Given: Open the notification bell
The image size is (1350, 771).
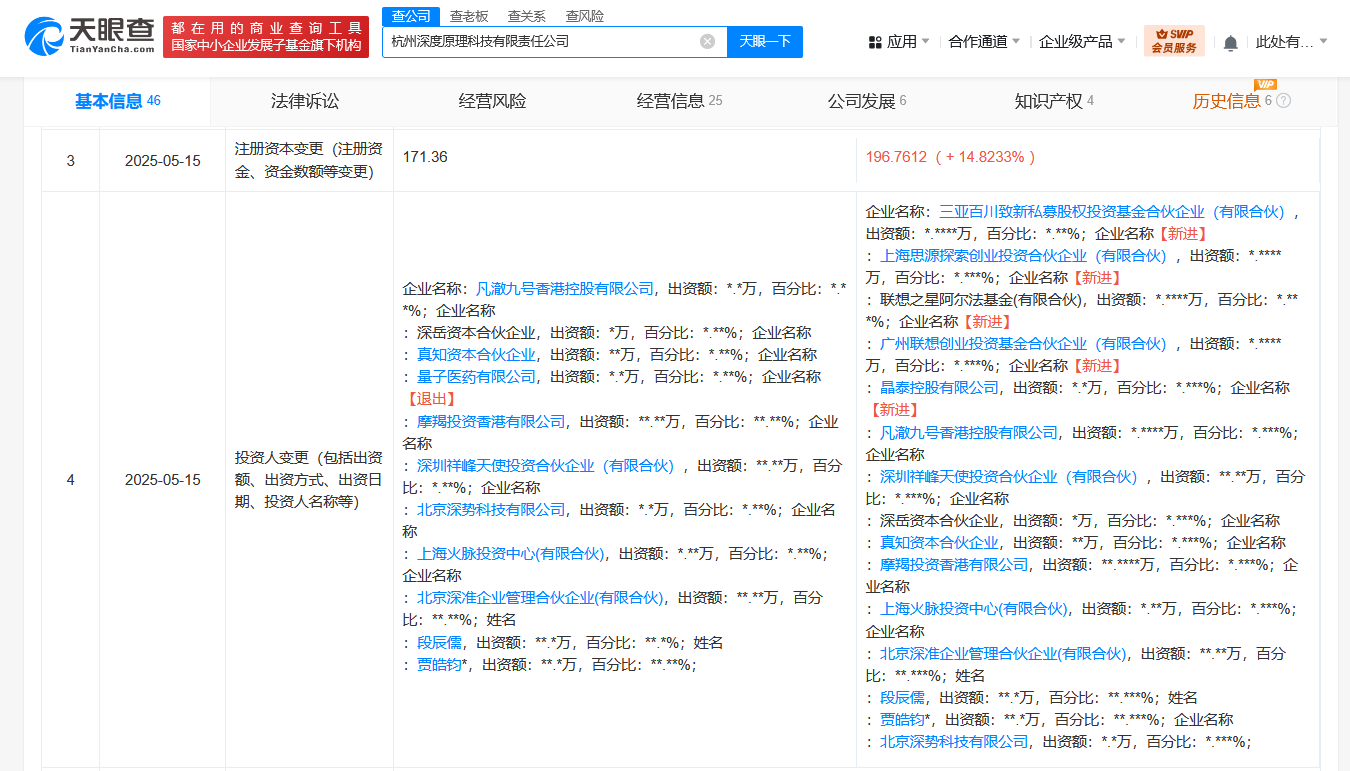Looking at the screenshot, I should 1230,42.
